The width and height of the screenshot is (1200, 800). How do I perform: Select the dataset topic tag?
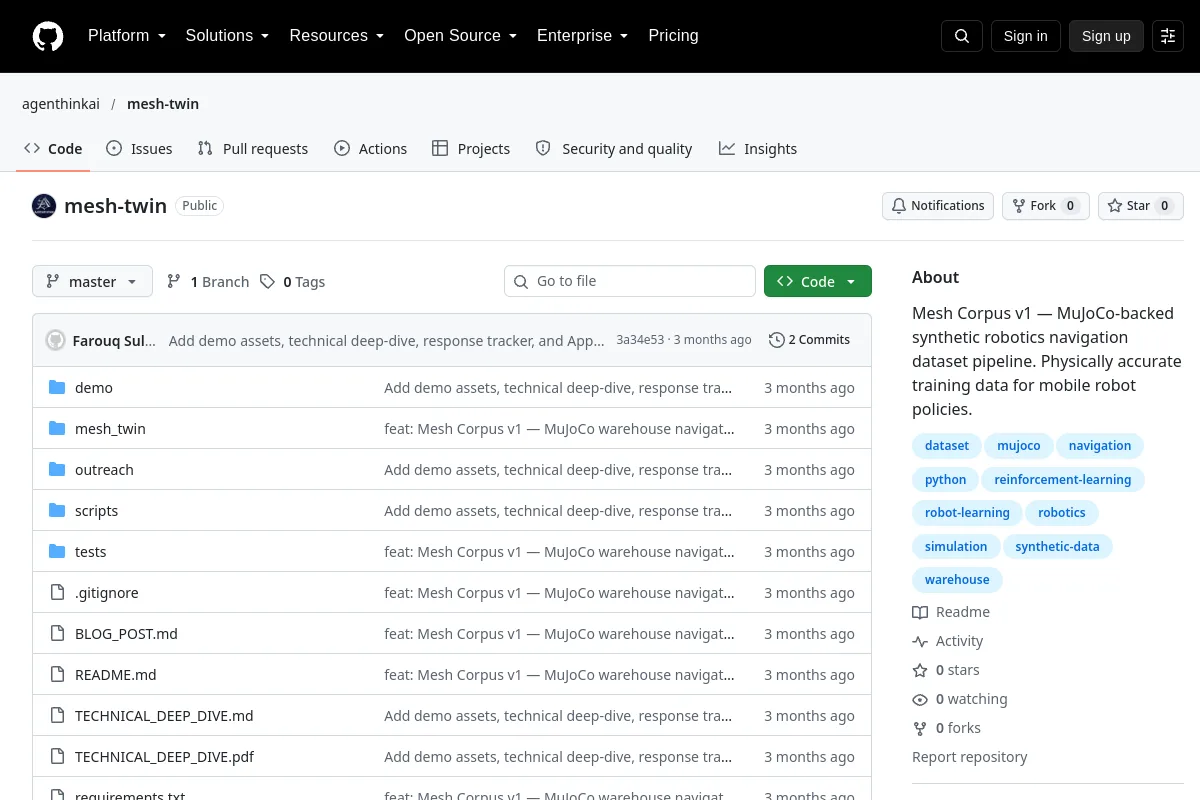947,446
